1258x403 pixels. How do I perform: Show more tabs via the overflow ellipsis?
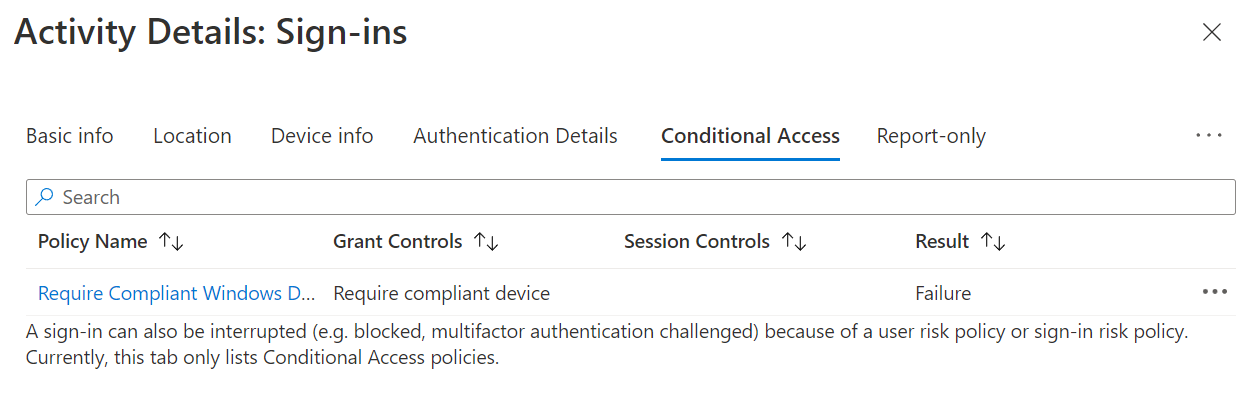pos(1209,136)
